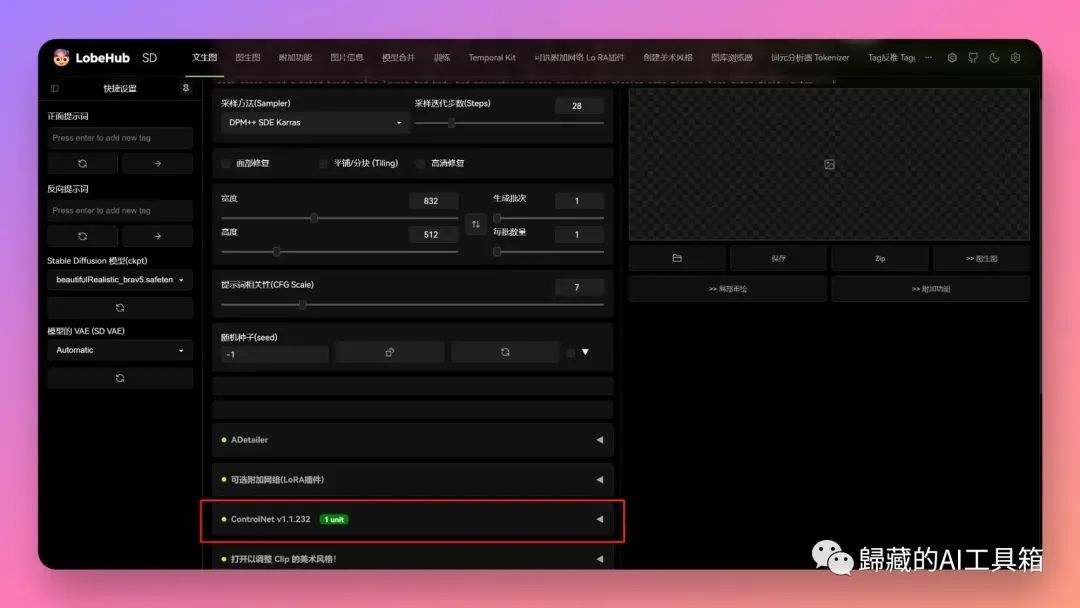Expand the ADetailer section
This screenshot has width=1080, height=608.
tap(413, 440)
